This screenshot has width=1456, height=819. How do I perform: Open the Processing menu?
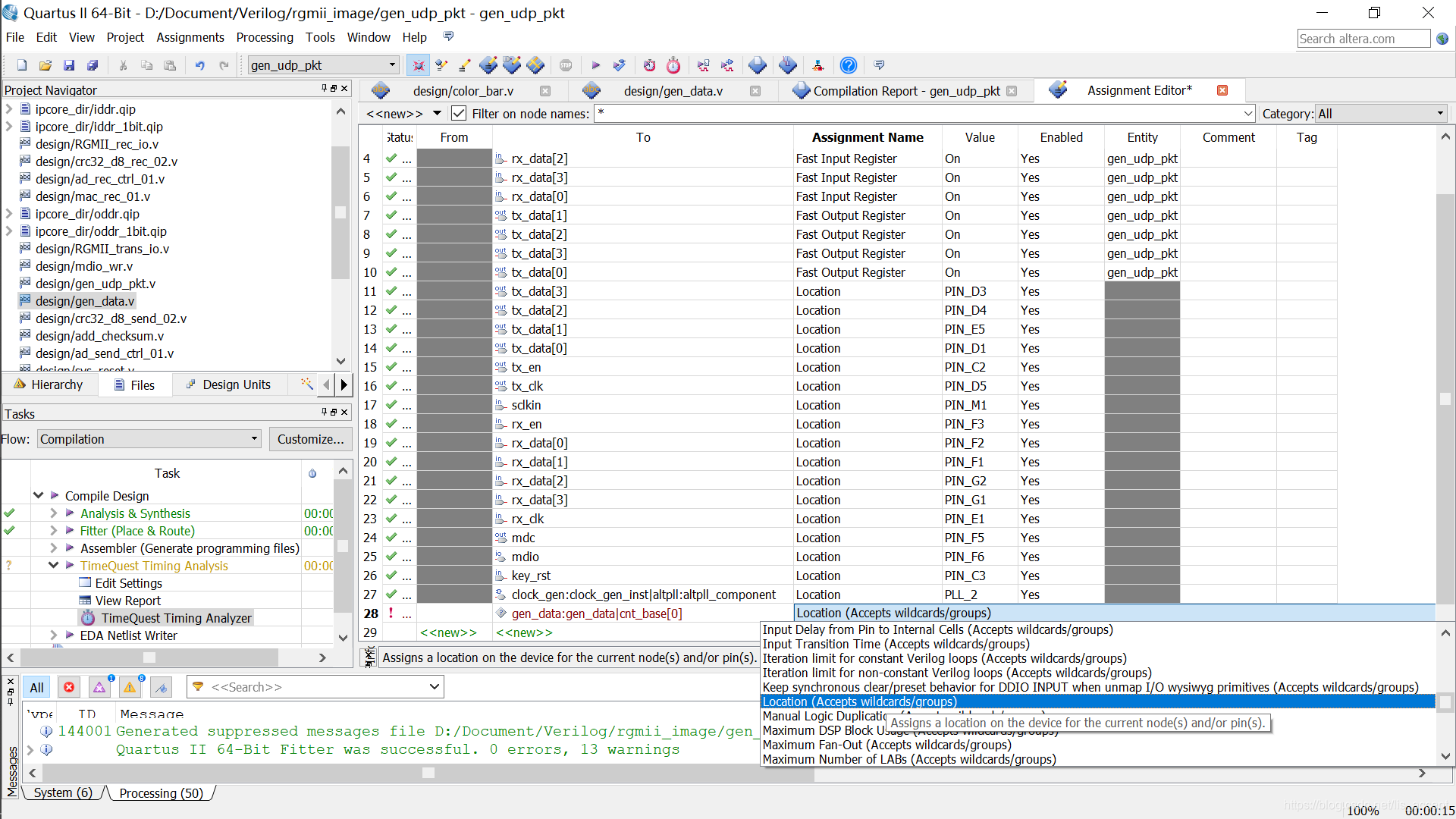(x=265, y=37)
